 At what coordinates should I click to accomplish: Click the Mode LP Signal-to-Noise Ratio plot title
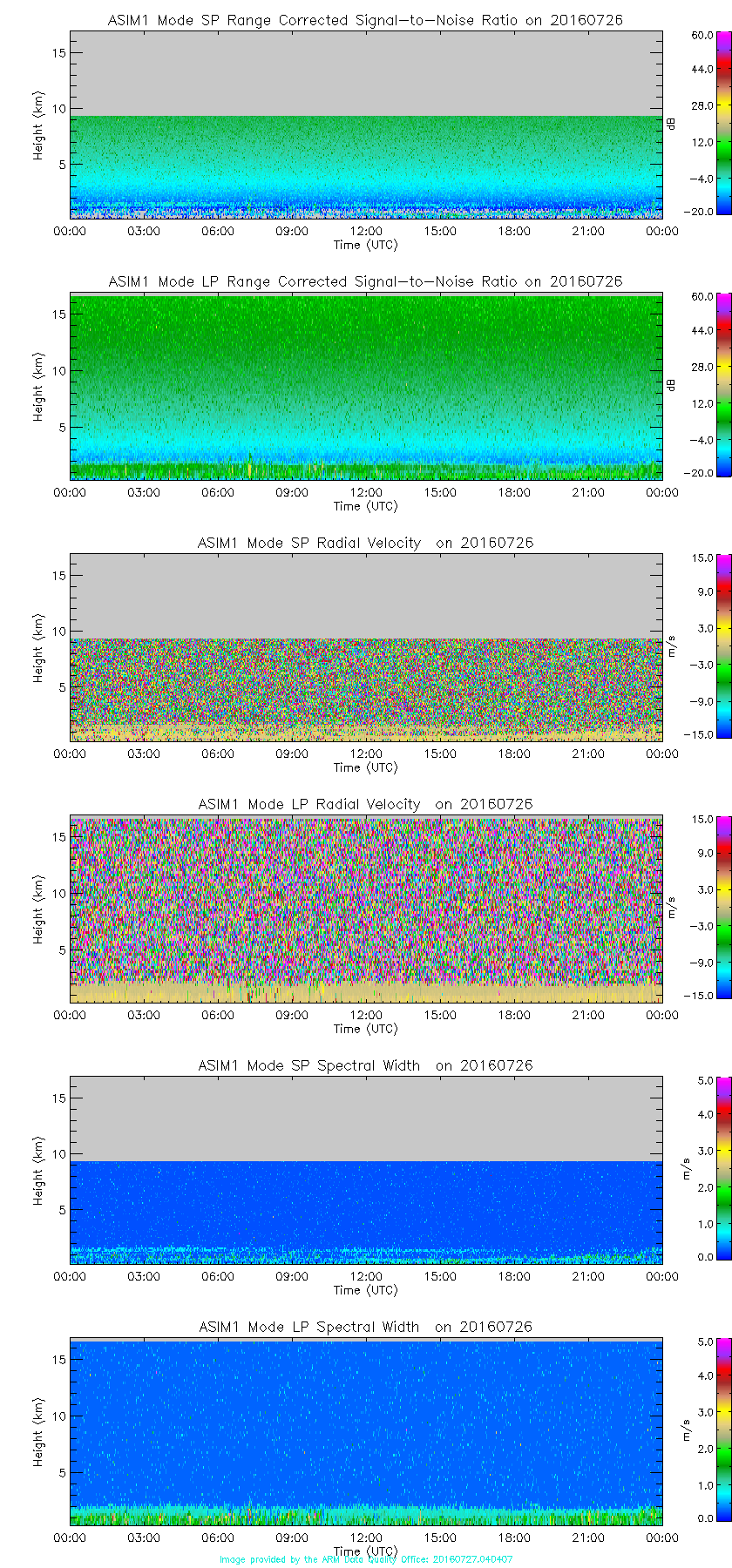pos(365,281)
